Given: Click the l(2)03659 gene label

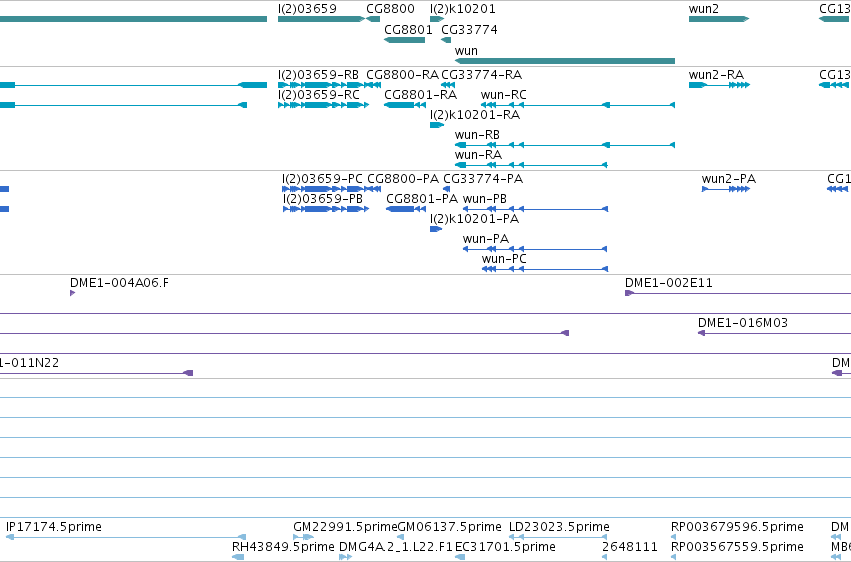Looking at the screenshot, I should (307, 9).
